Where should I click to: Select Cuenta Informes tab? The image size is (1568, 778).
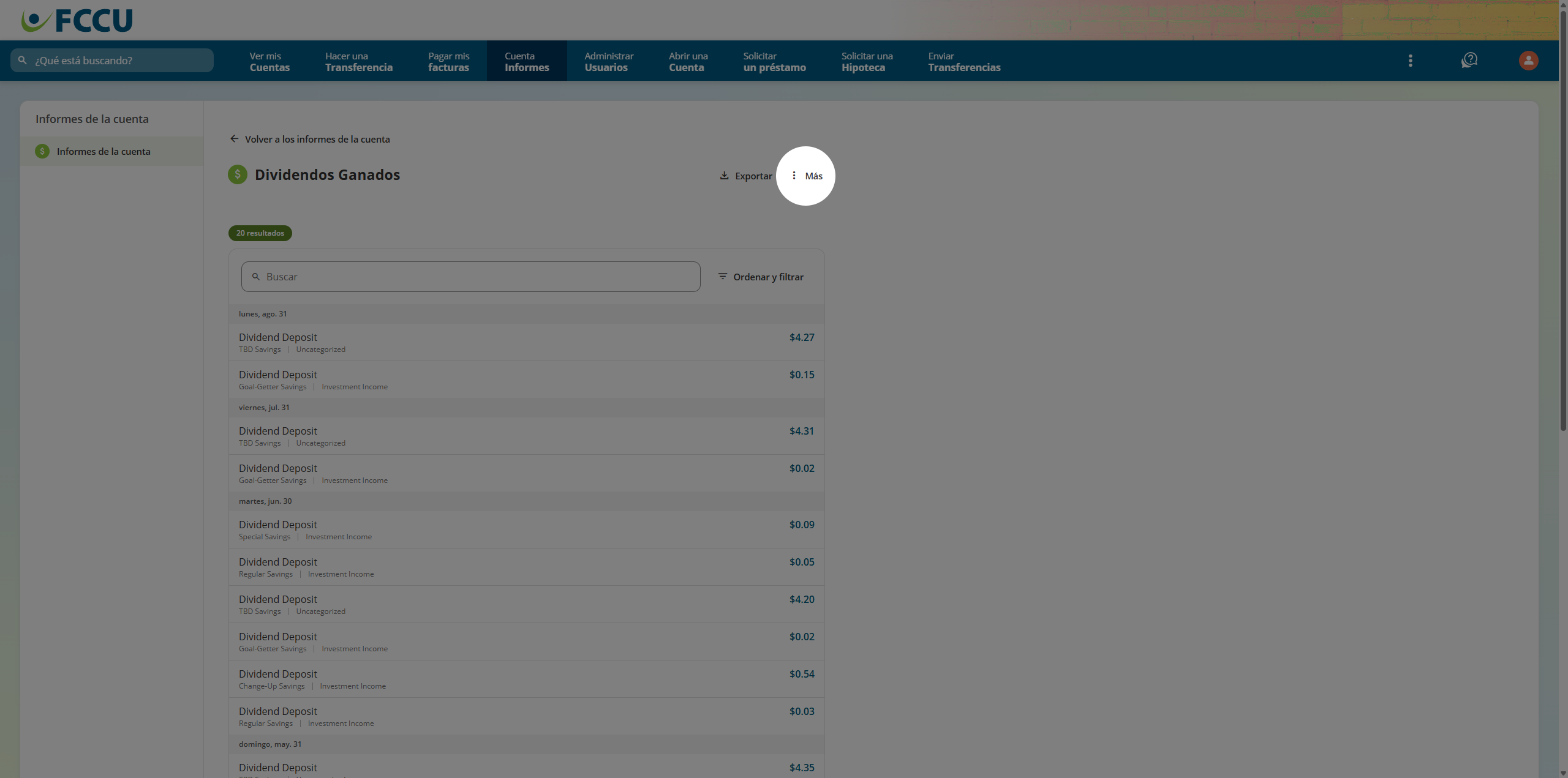pos(527,61)
